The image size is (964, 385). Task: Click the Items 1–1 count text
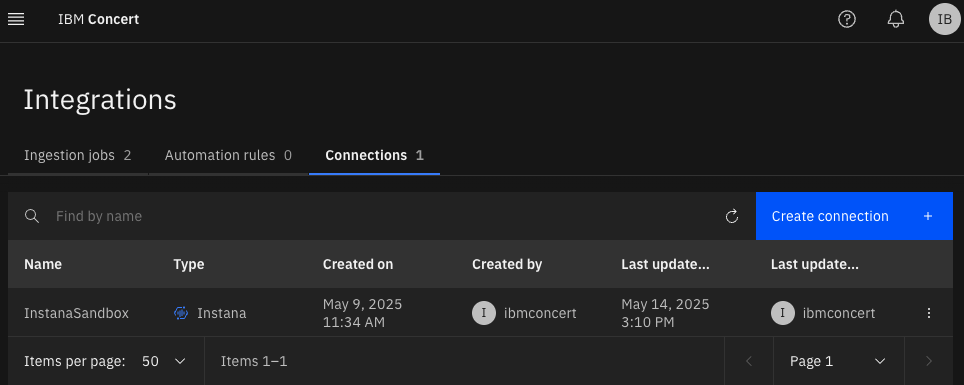254,361
